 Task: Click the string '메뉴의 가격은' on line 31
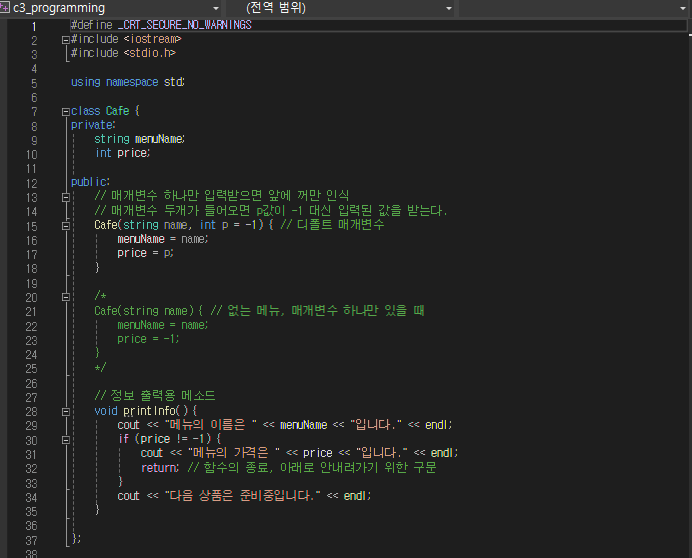pyautogui.click(x=234, y=452)
